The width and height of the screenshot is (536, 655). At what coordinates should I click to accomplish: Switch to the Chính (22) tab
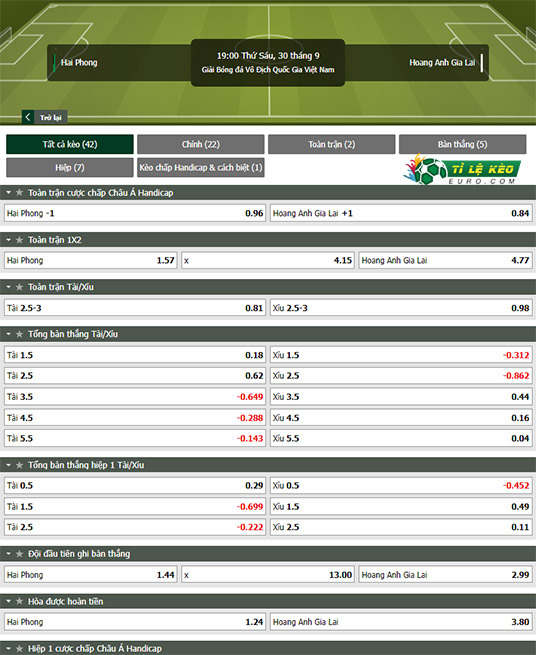201,144
